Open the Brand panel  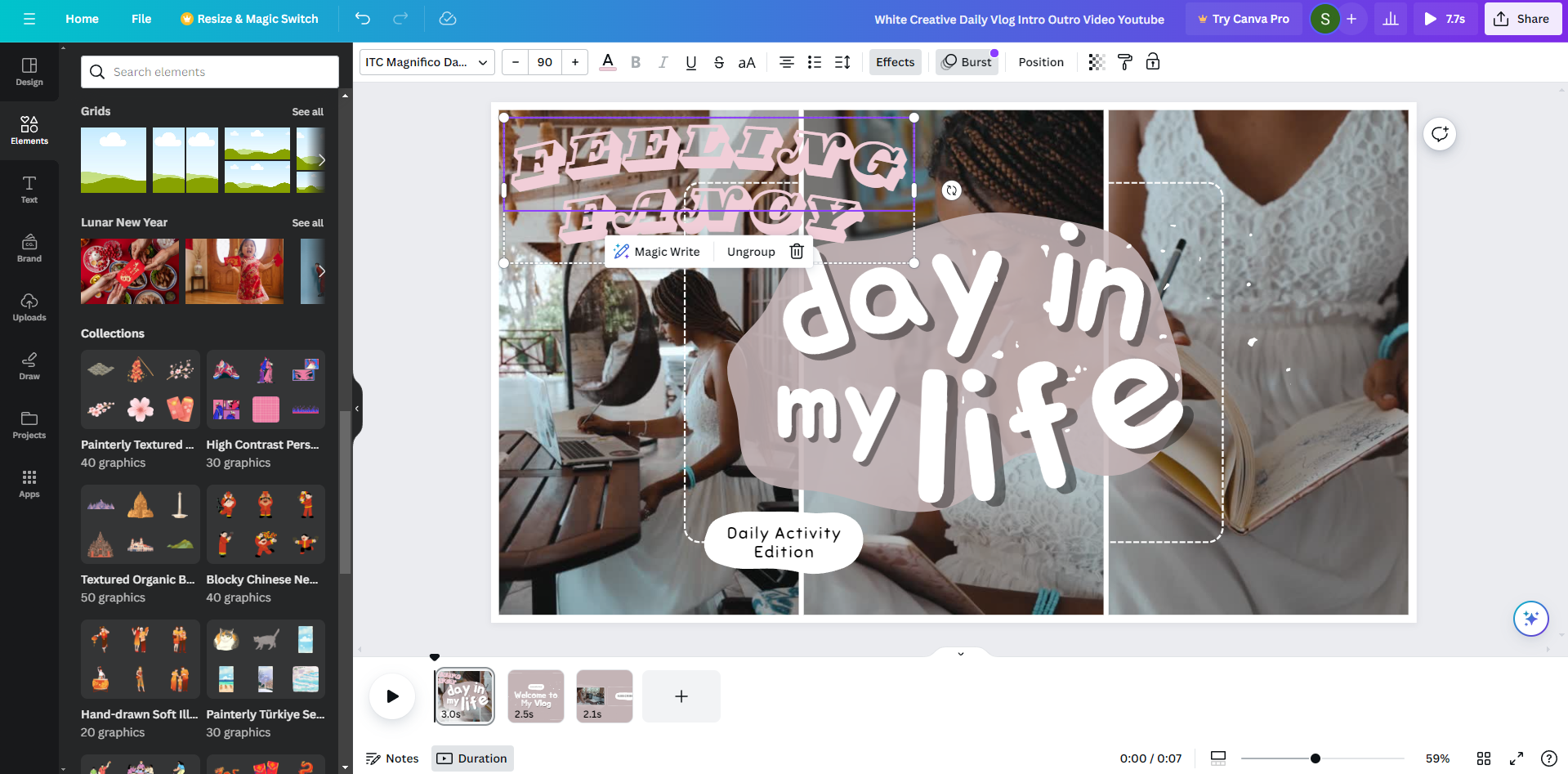click(x=29, y=248)
